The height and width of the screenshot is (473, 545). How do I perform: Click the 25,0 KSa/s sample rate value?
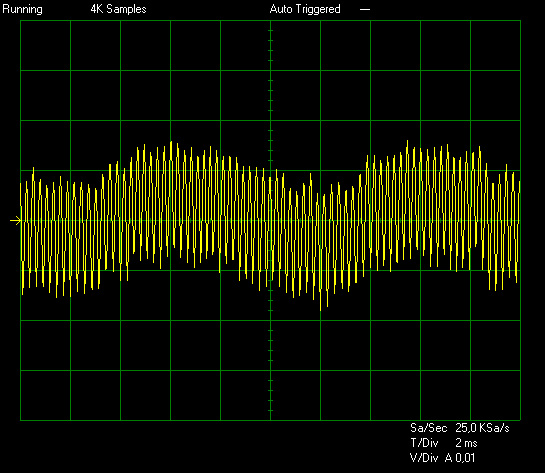click(x=482, y=428)
